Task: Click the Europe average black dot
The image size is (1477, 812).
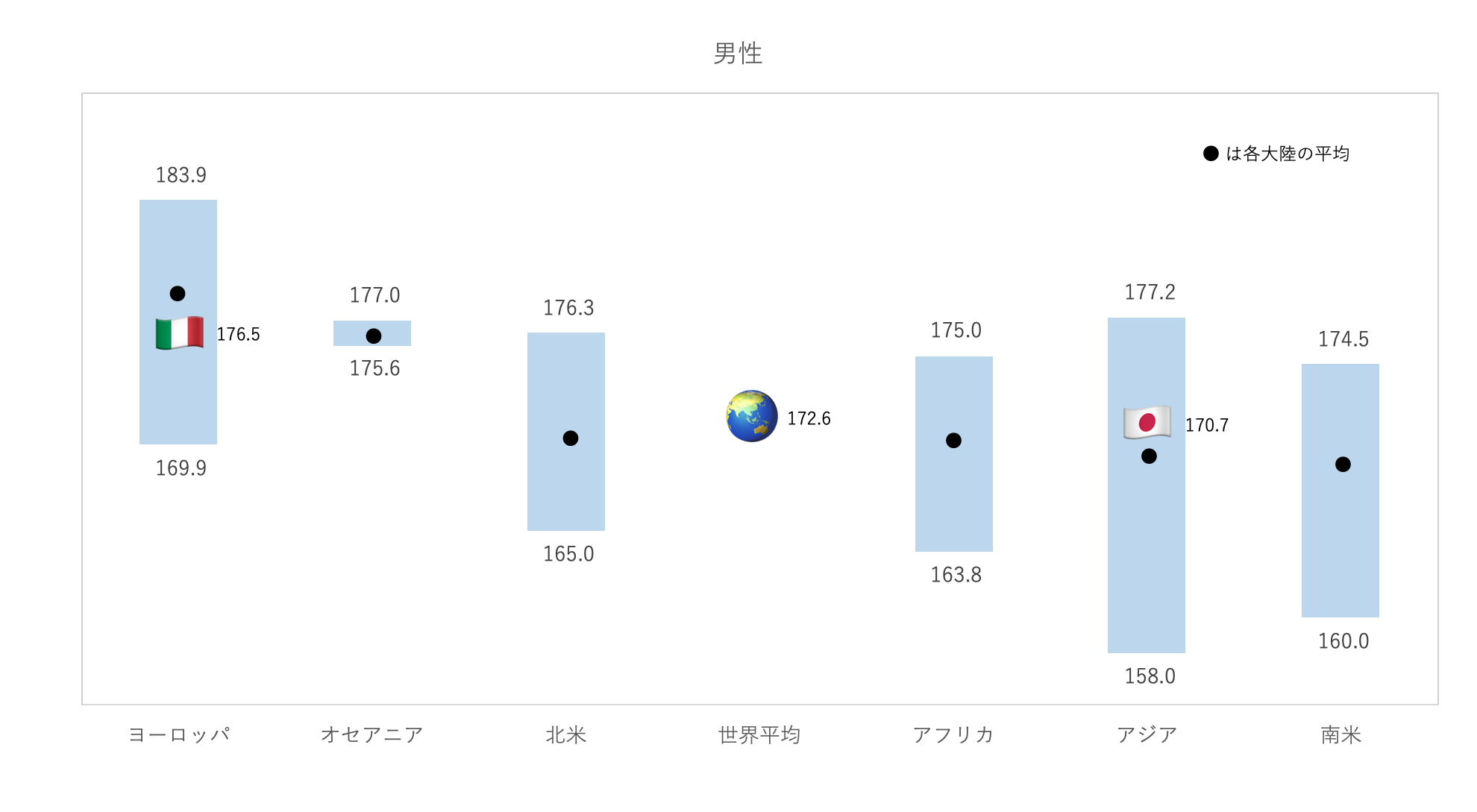Action: click(178, 294)
